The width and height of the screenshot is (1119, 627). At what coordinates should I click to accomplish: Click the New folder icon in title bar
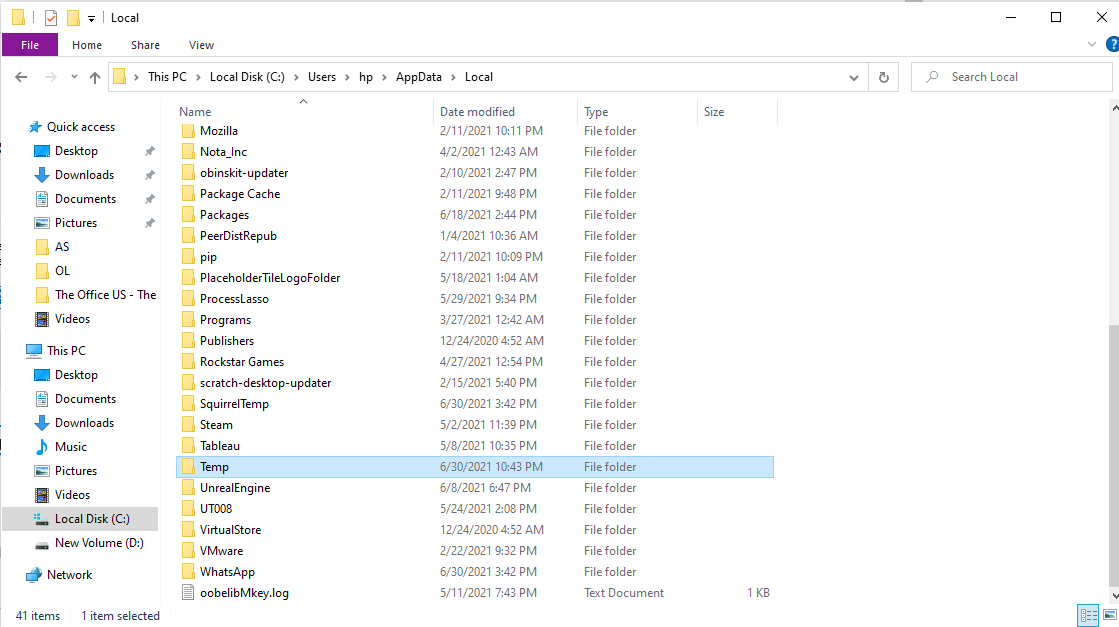coord(73,18)
